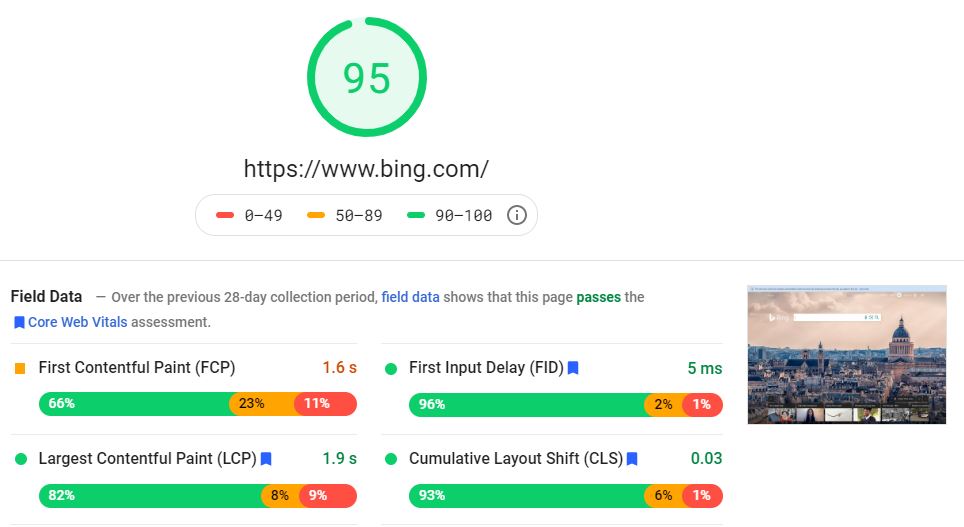The height and width of the screenshot is (527, 964).
Task: Open the Core Web Vitals link
Action: (x=78, y=323)
